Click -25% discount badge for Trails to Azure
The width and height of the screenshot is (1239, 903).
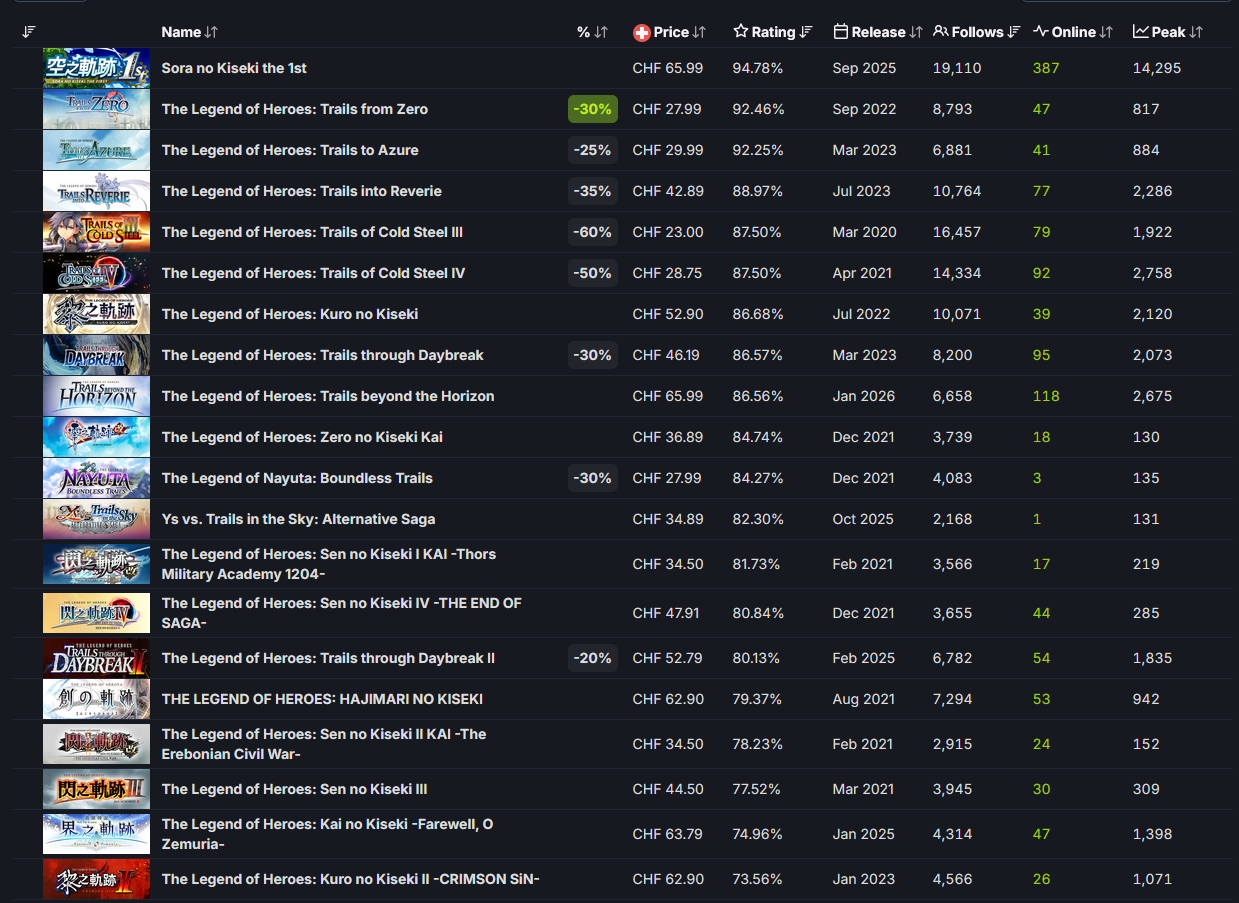coord(593,150)
